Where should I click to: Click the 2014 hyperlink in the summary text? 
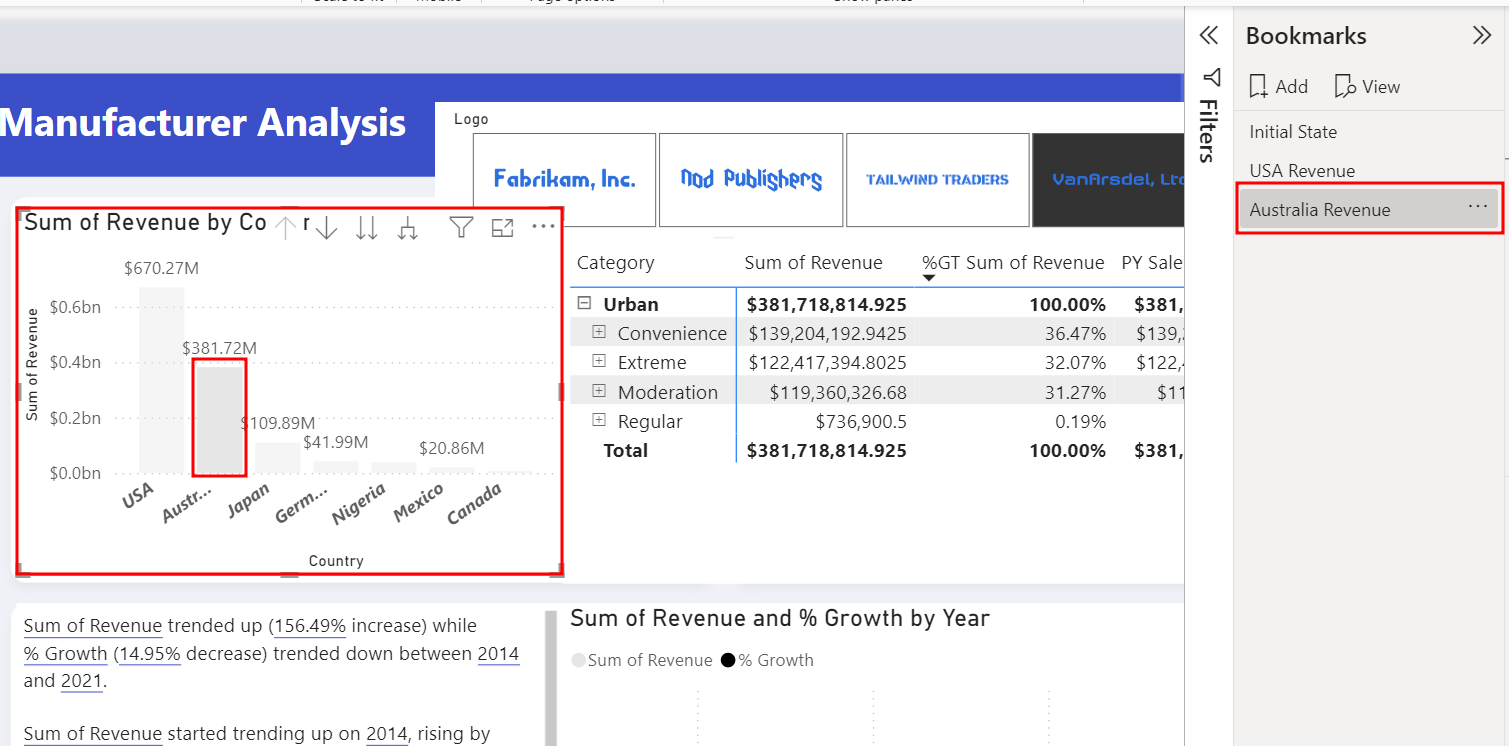coord(498,654)
